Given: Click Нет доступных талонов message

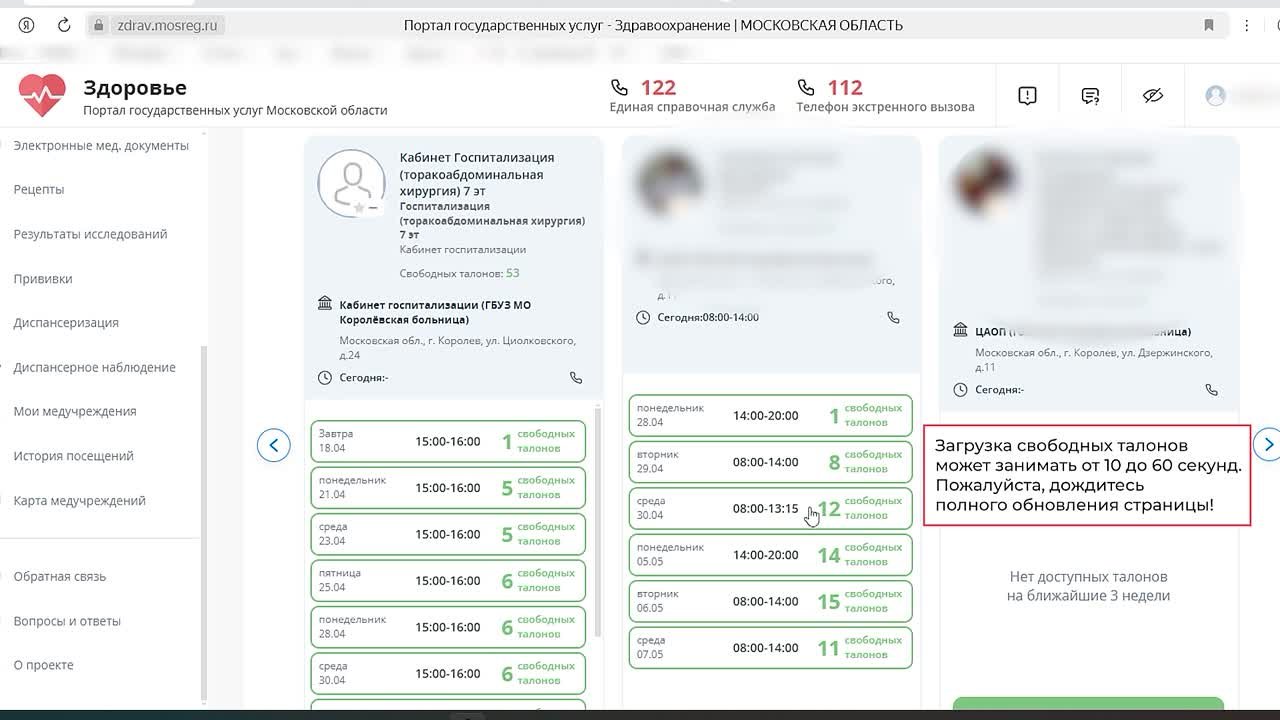Looking at the screenshot, I should [x=1088, y=586].
